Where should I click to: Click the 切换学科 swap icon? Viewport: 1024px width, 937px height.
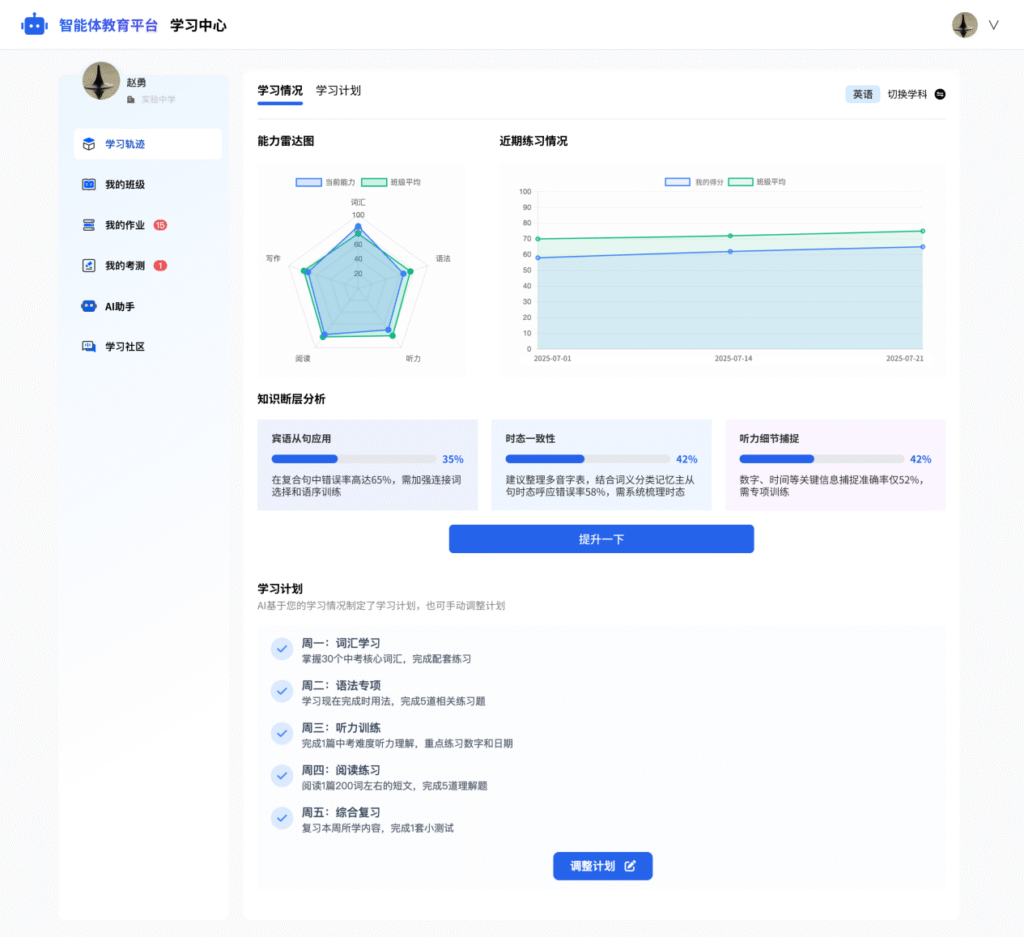(x=939, y=94)
